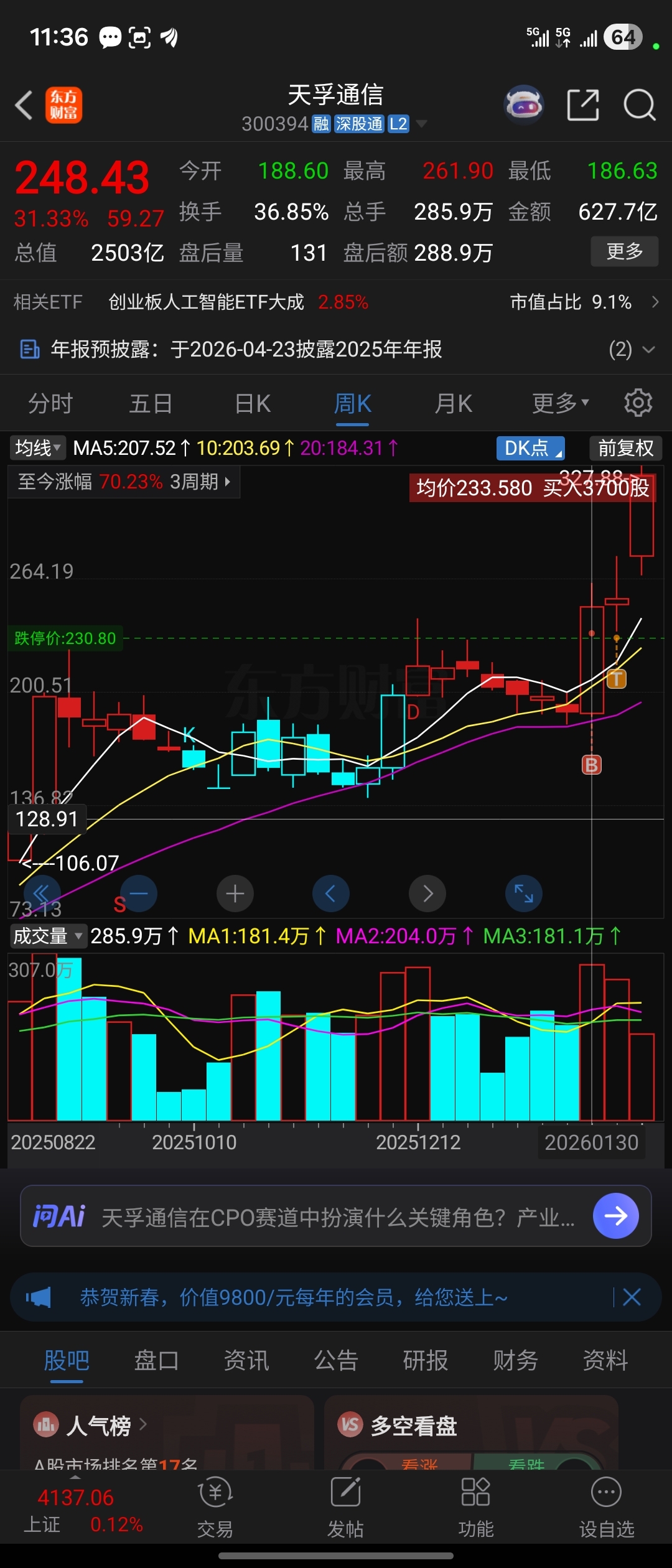This screenshot has width=672, height=1568.
Task: Tap the share export icon
Action: [583, 105]
